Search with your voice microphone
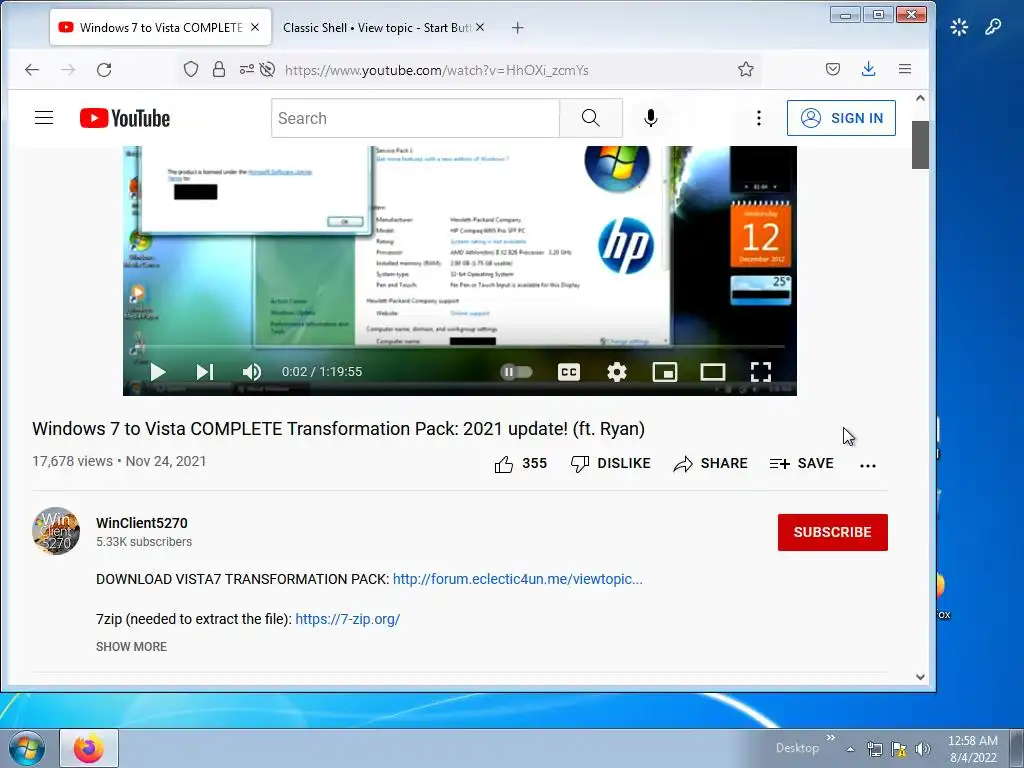Screen dimensions: 1024x768 click(650, 118)
